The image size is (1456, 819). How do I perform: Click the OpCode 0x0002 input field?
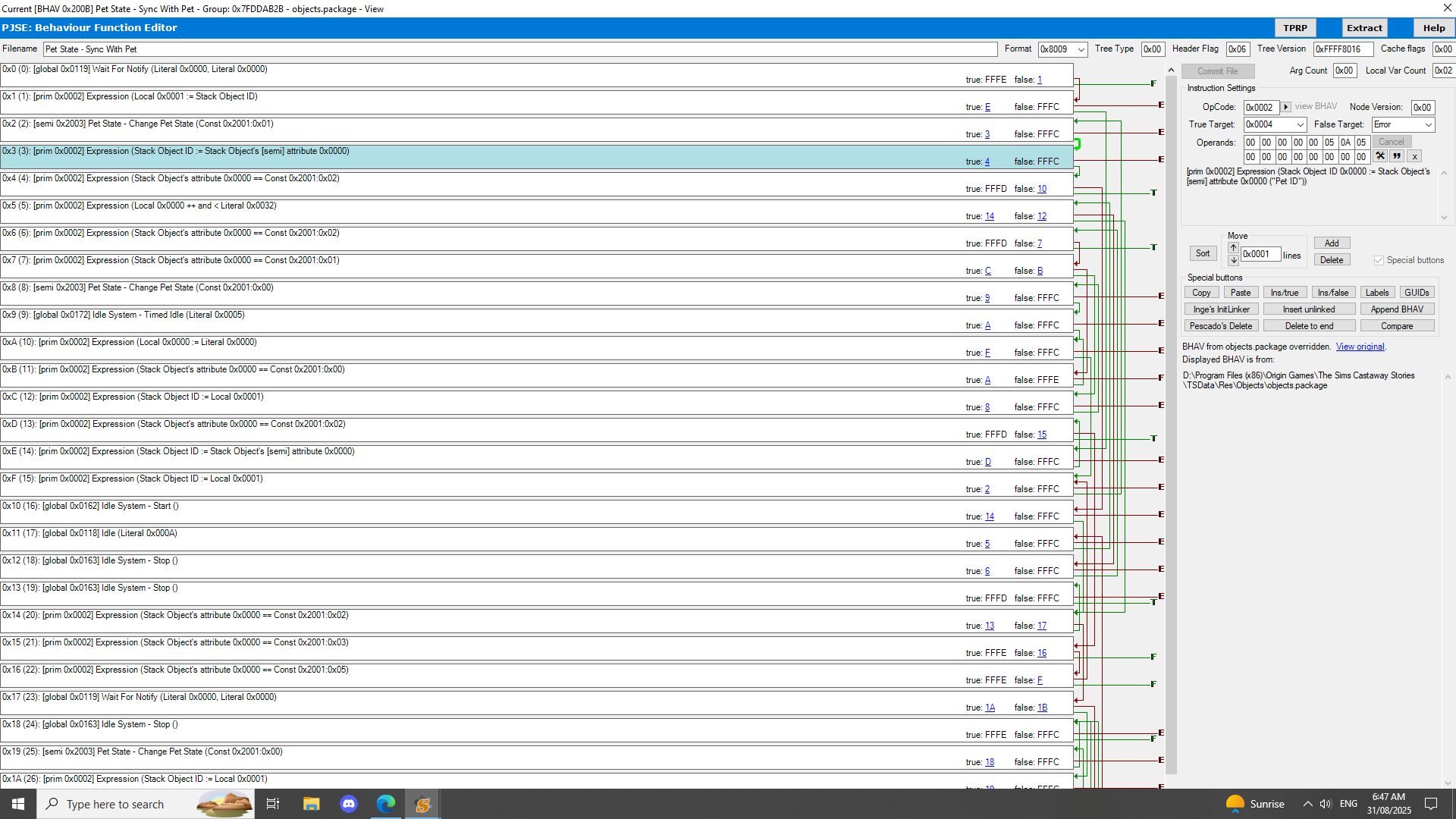1262,108
